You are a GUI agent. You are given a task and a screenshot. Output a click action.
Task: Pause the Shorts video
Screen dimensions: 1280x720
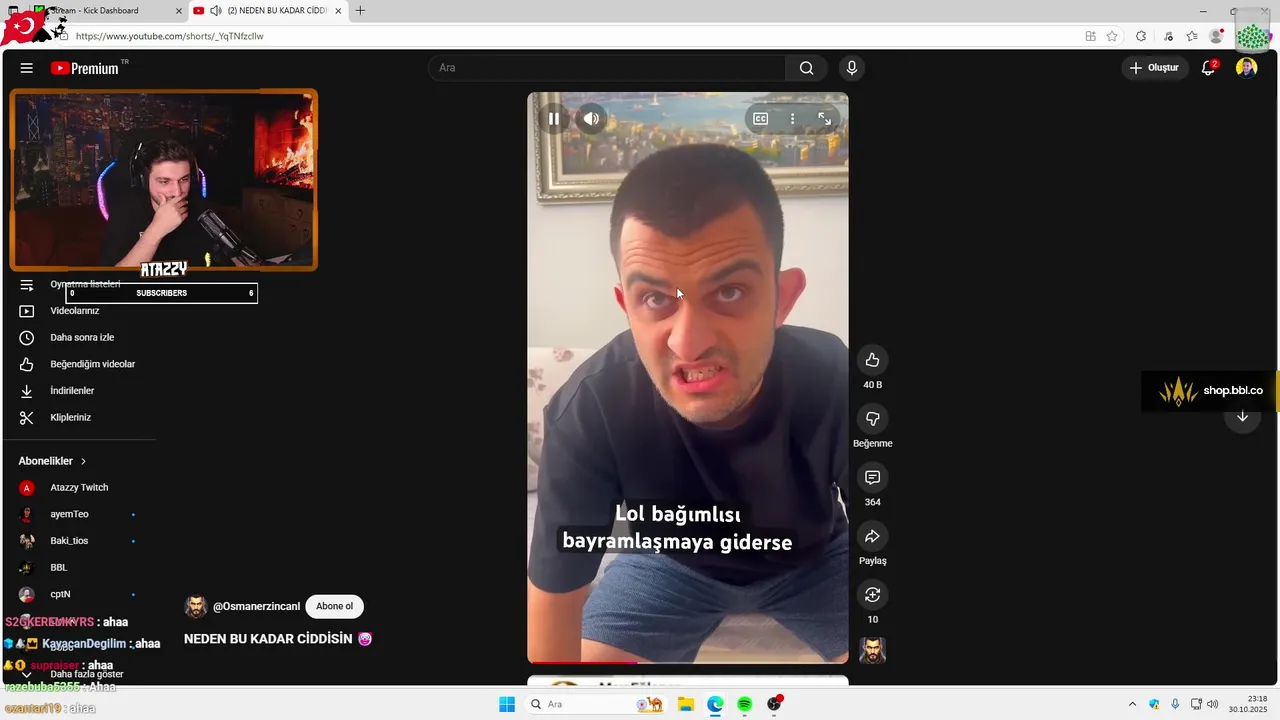(x=553, y=119)
